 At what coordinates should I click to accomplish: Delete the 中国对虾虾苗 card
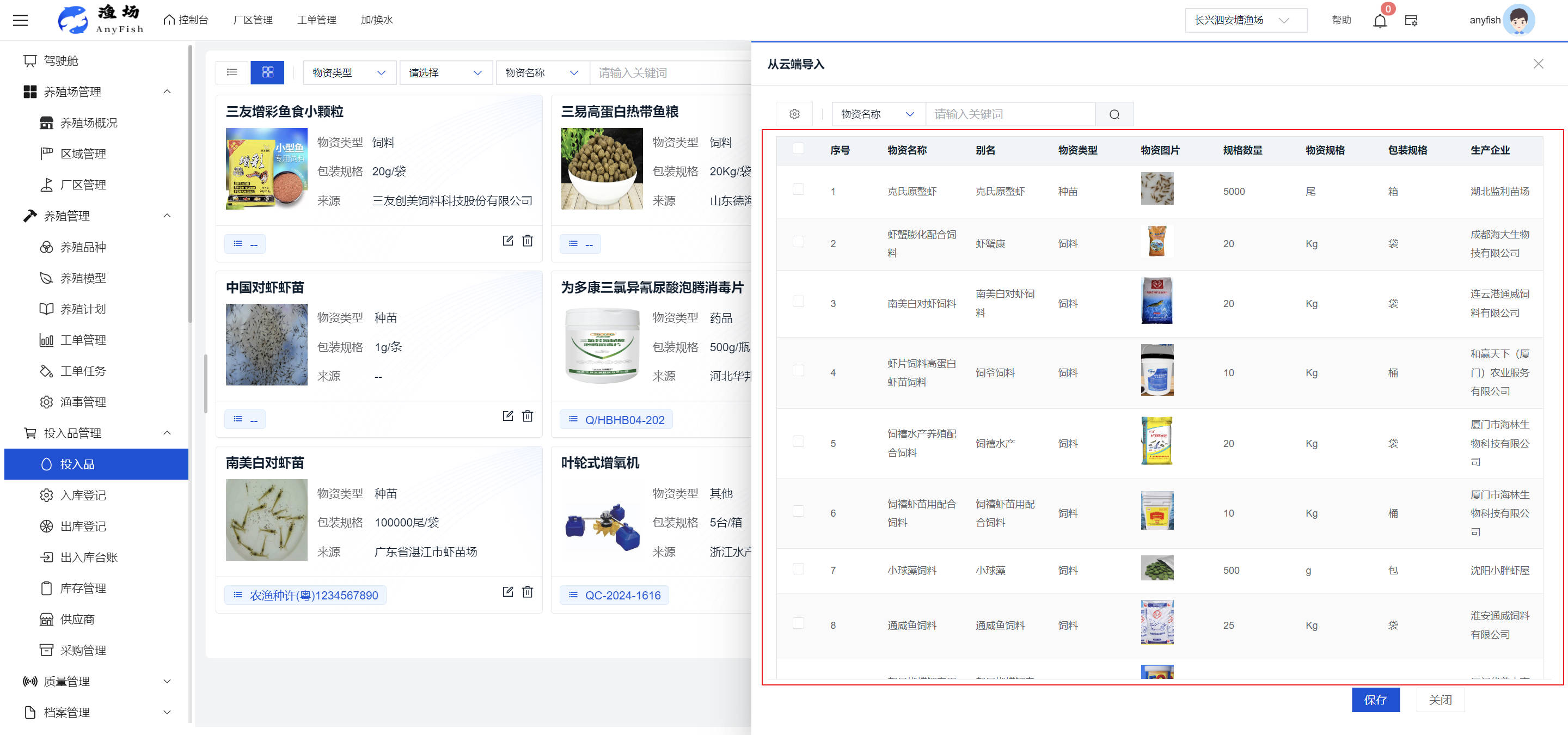(x=527, y=416)
